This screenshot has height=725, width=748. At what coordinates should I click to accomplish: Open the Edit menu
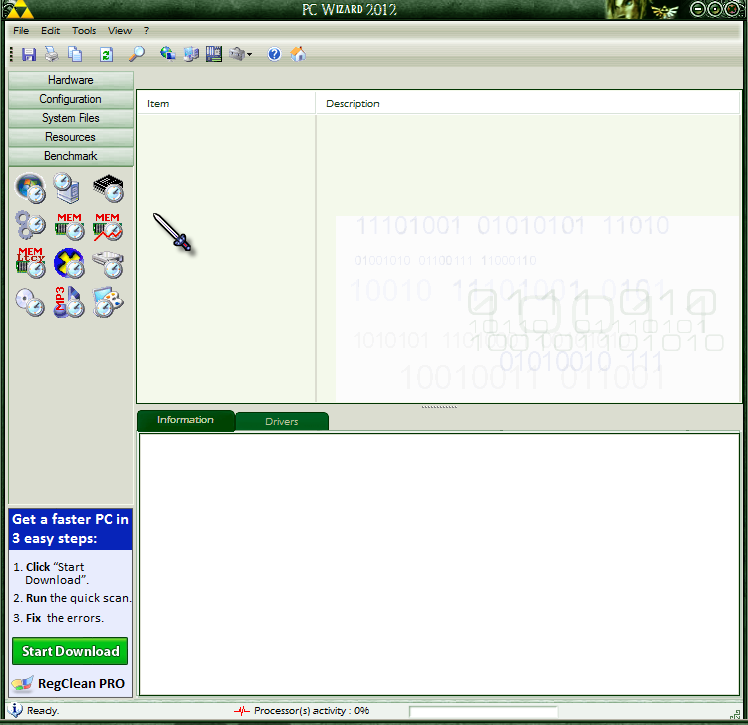51,31
